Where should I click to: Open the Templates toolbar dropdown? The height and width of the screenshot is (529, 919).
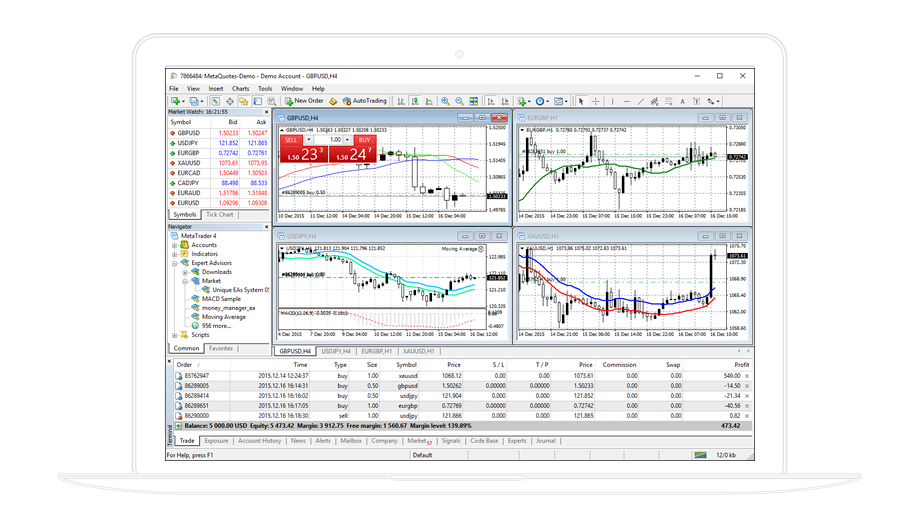[x=561, y=101]
